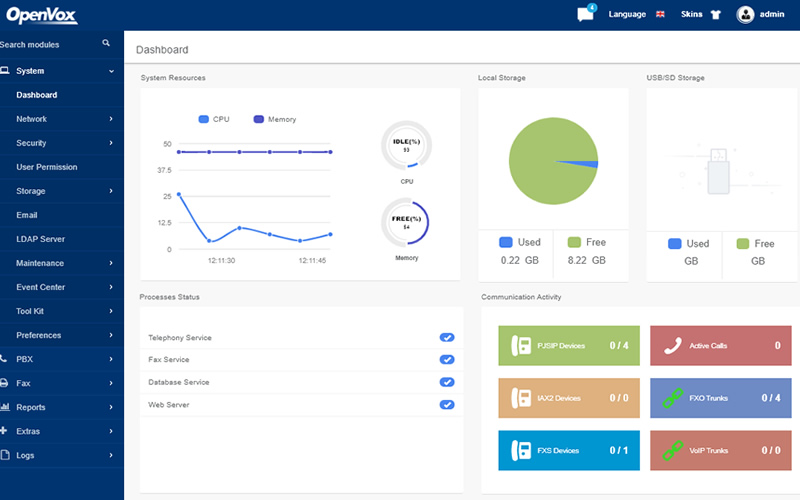Viewport: 800px width, 500px height.
Task: Expand the Maintenance submenu arrow
Action: point(111,263)
